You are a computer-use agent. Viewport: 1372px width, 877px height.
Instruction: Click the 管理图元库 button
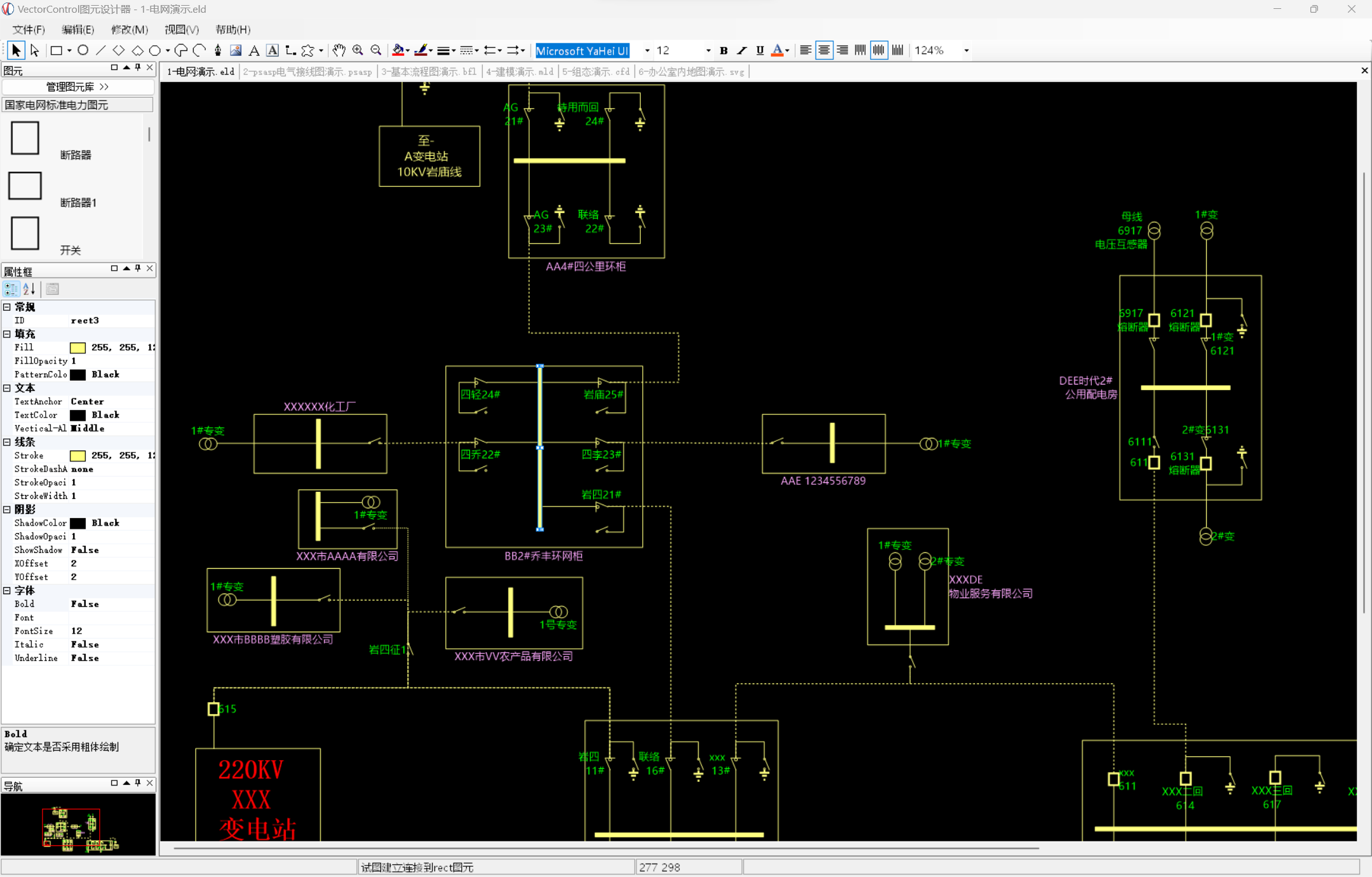[x=77, y=86]
